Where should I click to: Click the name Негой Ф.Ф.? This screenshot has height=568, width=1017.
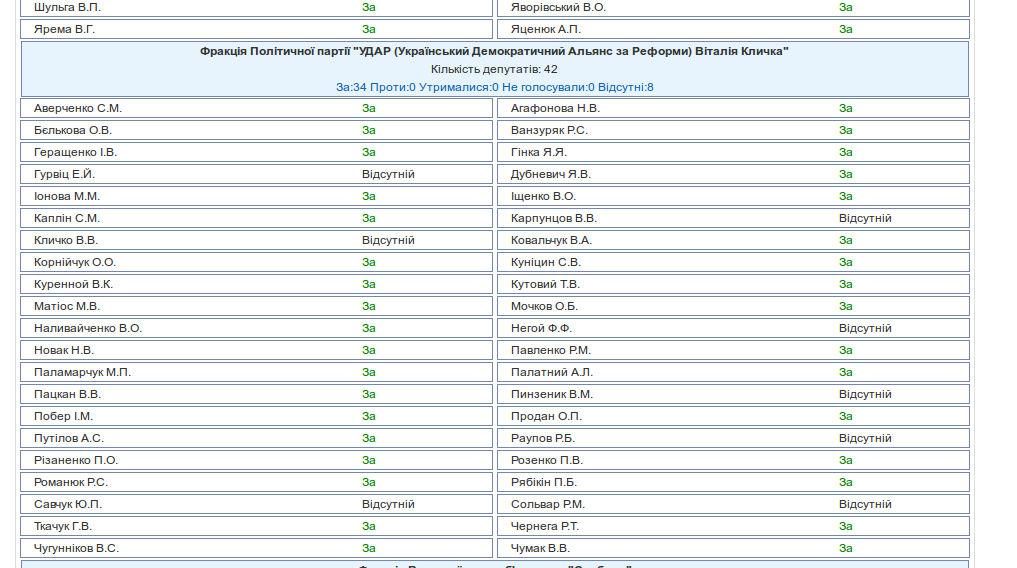pos(541,329)
